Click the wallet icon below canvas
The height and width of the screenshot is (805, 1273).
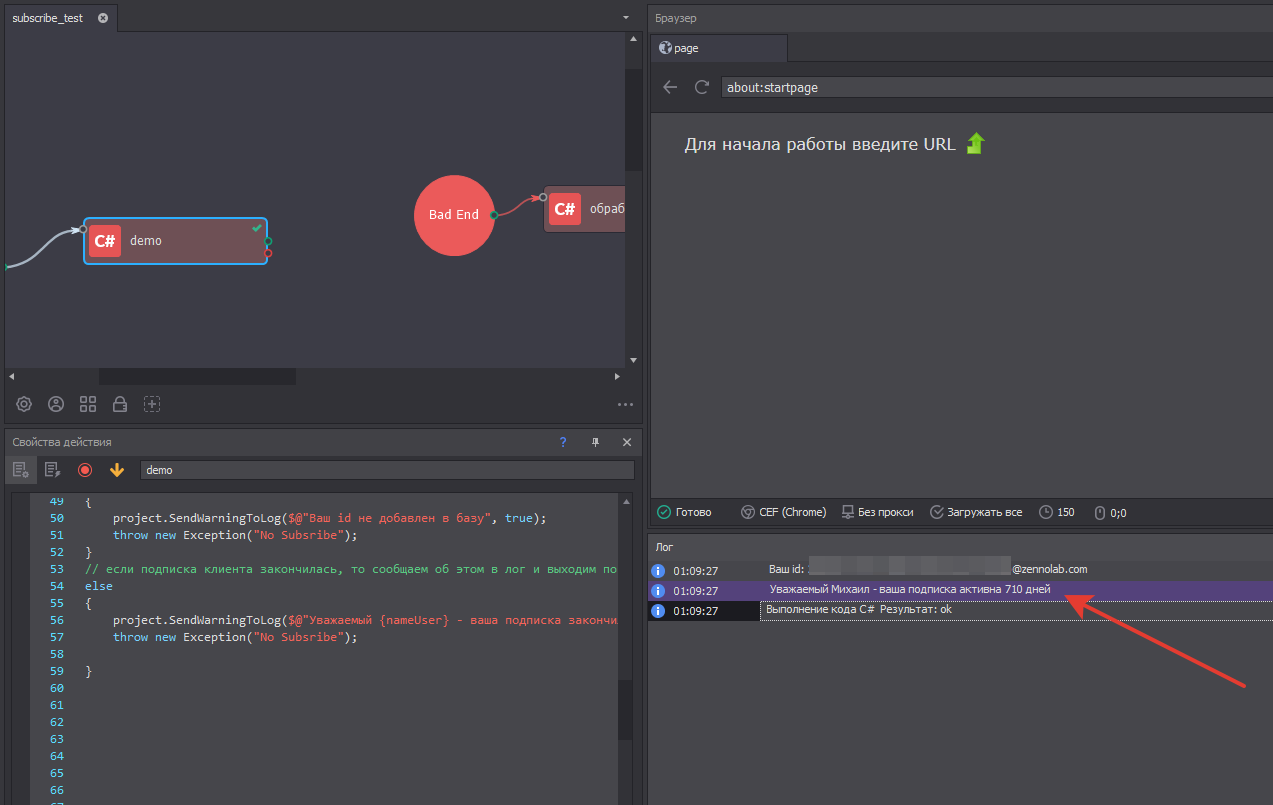coord(120,404)
